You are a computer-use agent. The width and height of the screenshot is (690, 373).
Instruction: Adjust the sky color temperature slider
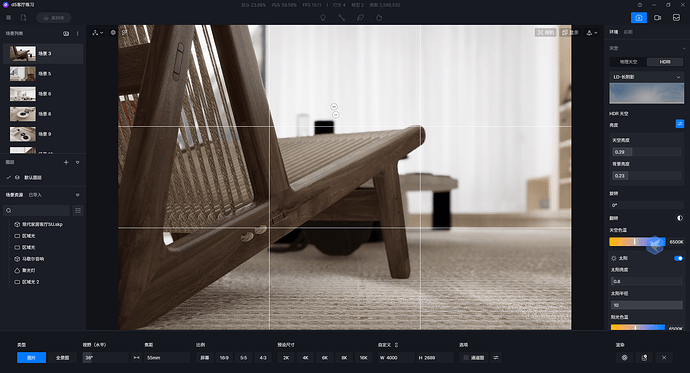click(637, 242)
